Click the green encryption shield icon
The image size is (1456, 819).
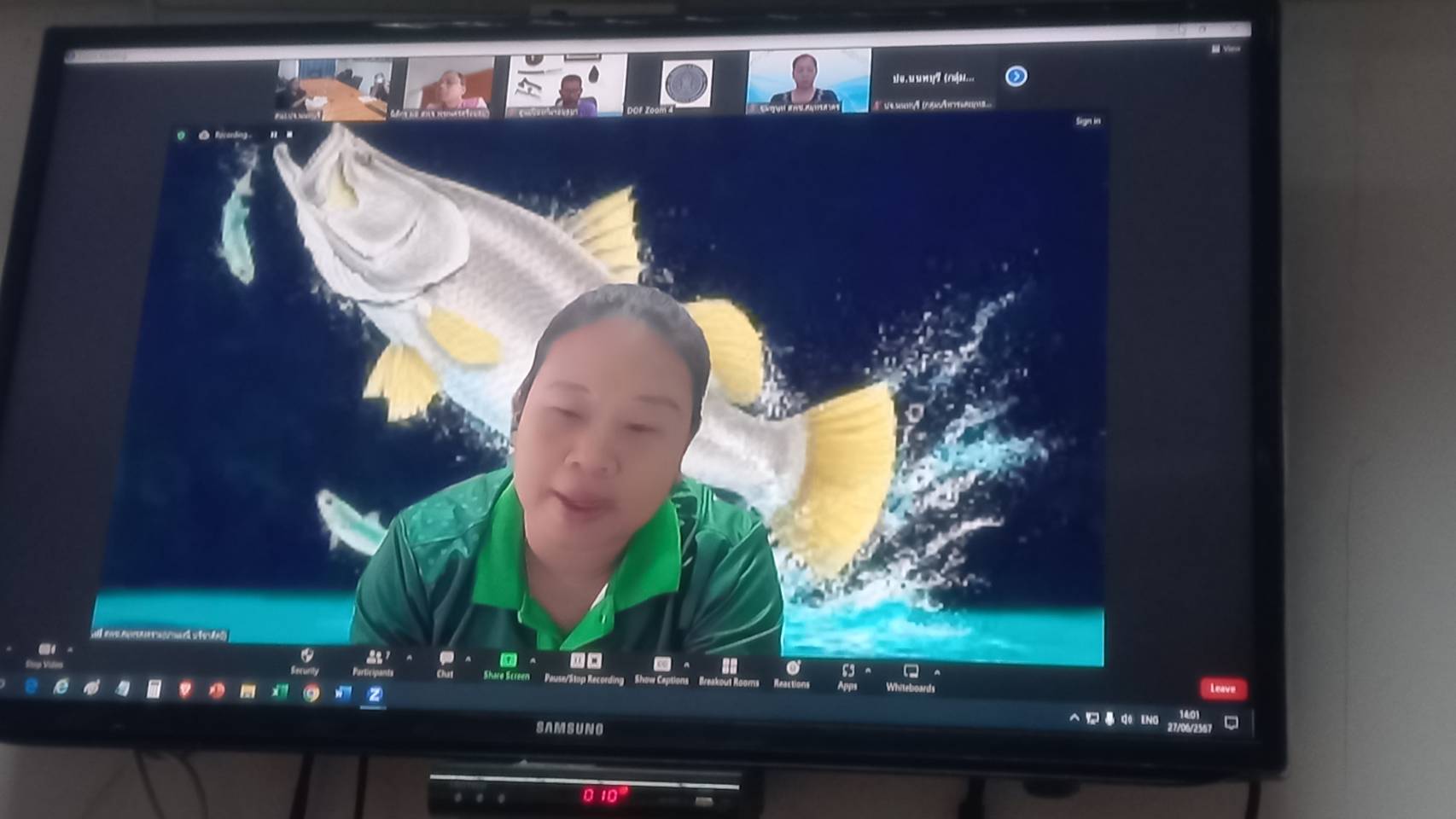[x=181, y=135]
